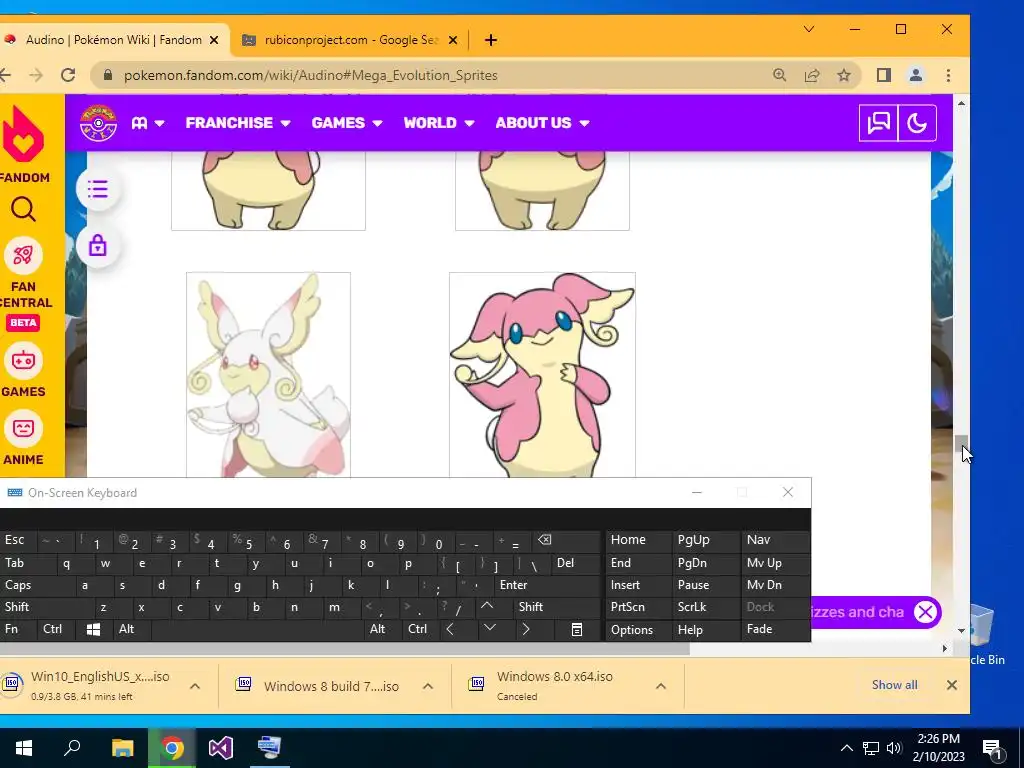
Task: Open Pokémon Wiki logo in purple bar
Action: coord(99,123)
